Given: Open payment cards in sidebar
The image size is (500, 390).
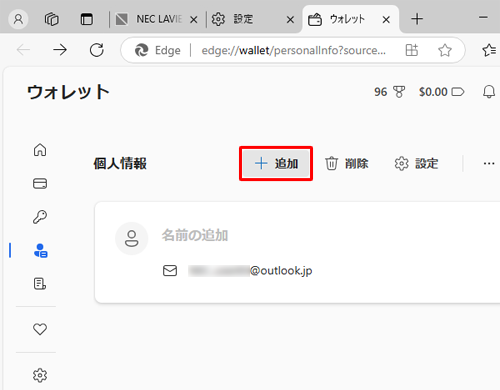Looking at the screenshot, I should (40, 183).
